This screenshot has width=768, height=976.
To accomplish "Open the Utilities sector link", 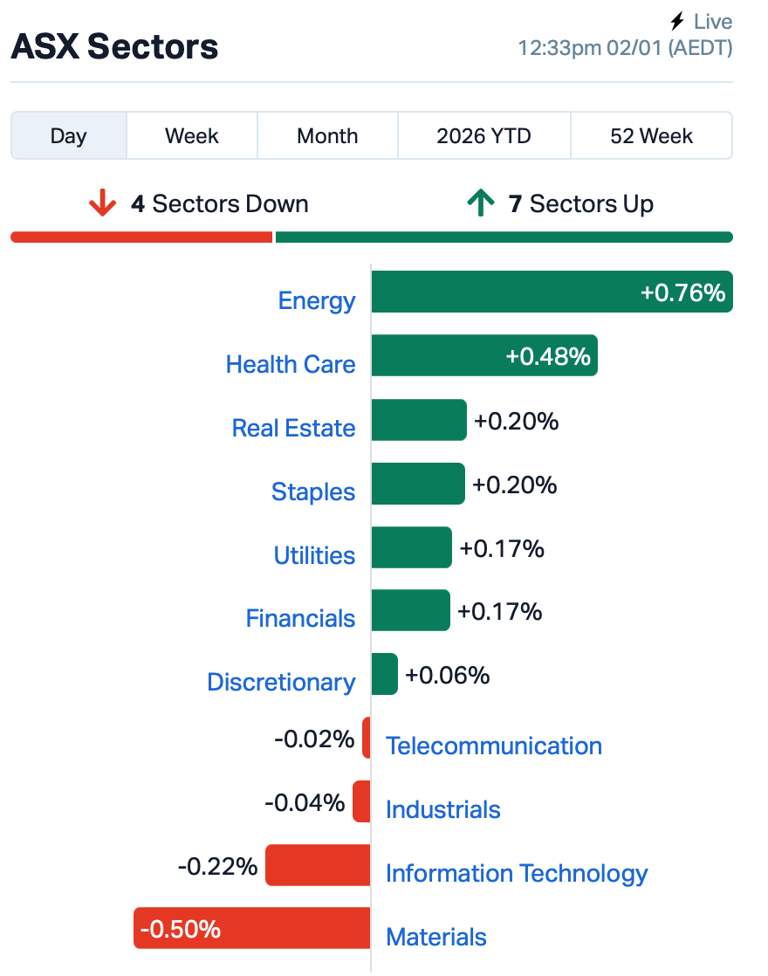I will pyautogui.click(x=315, y=555).
